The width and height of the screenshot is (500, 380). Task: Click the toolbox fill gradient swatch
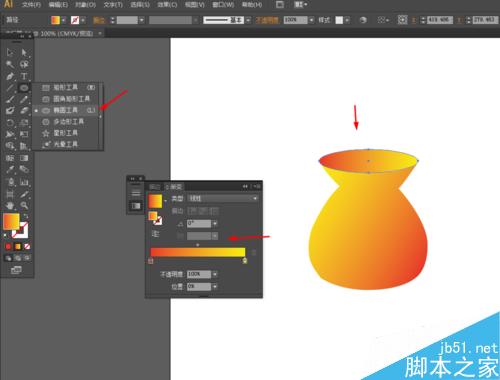[11, 222]
